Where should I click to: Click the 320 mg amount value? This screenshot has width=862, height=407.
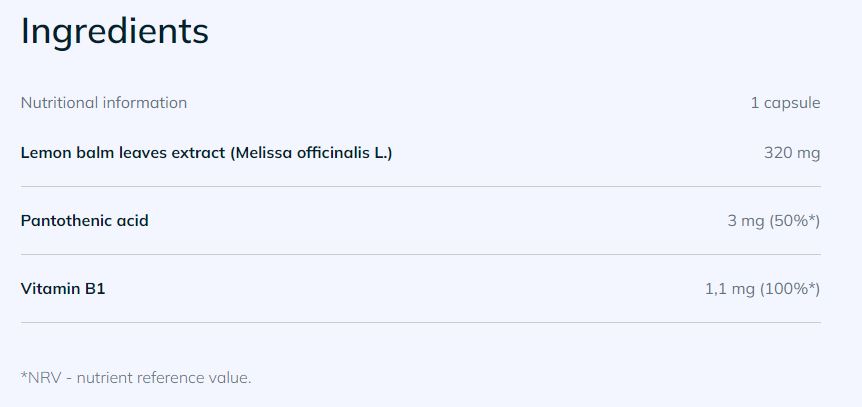tap(791, 153)
